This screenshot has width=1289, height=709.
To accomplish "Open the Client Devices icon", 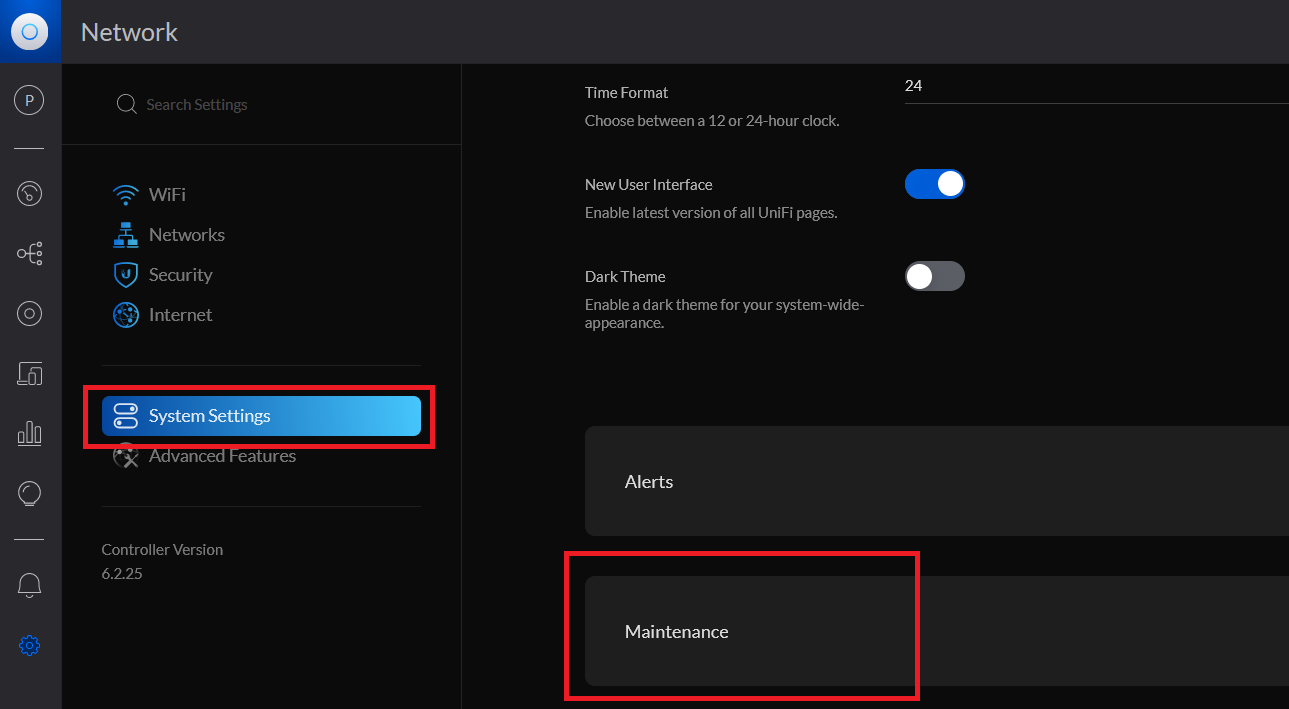I will [29, 374].
